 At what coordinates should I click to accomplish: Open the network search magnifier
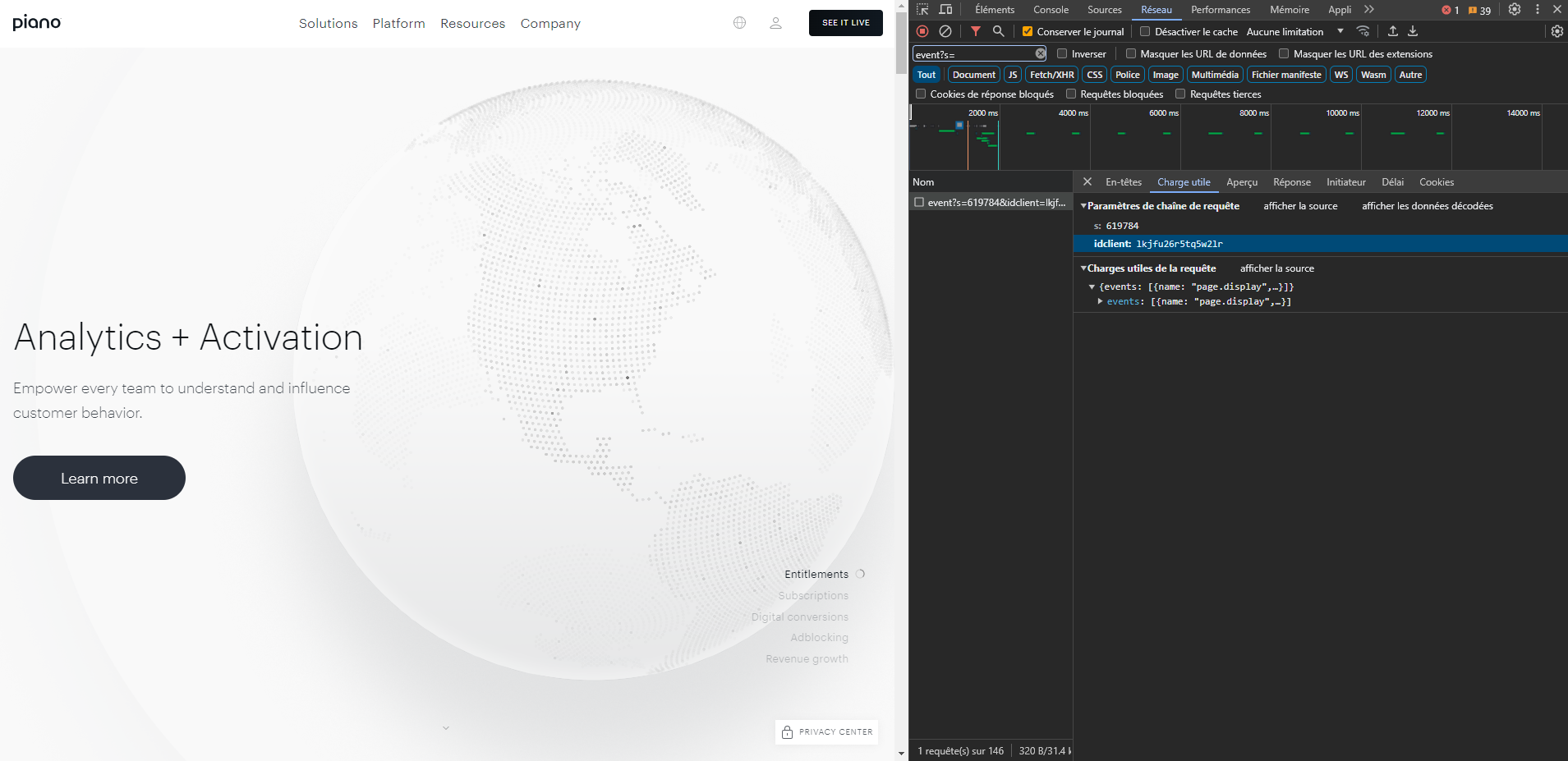pos(999,31)
